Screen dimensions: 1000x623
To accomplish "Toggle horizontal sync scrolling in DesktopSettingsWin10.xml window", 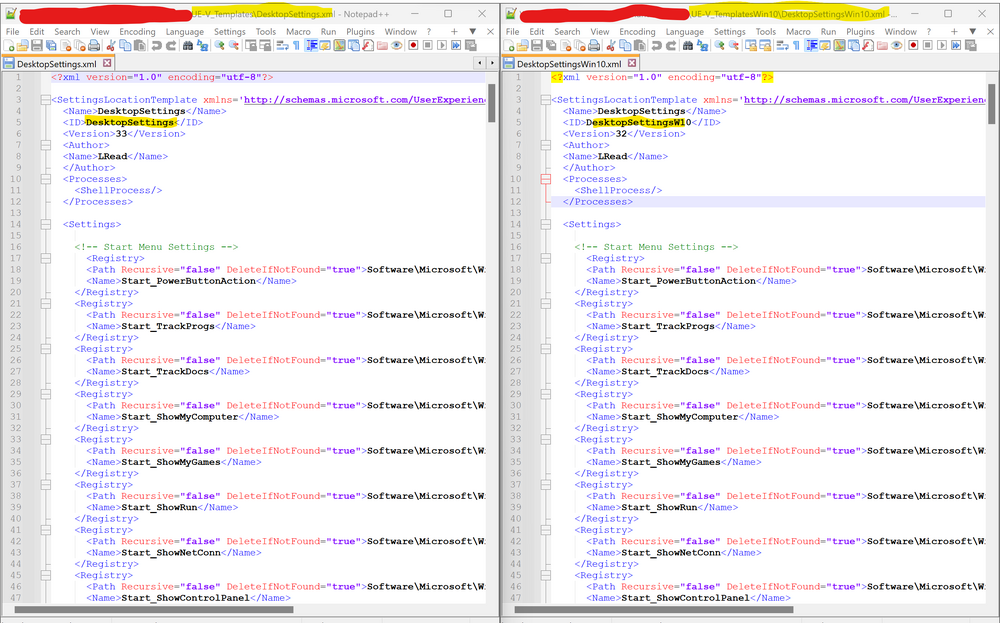I will click(x=765, y=45).
